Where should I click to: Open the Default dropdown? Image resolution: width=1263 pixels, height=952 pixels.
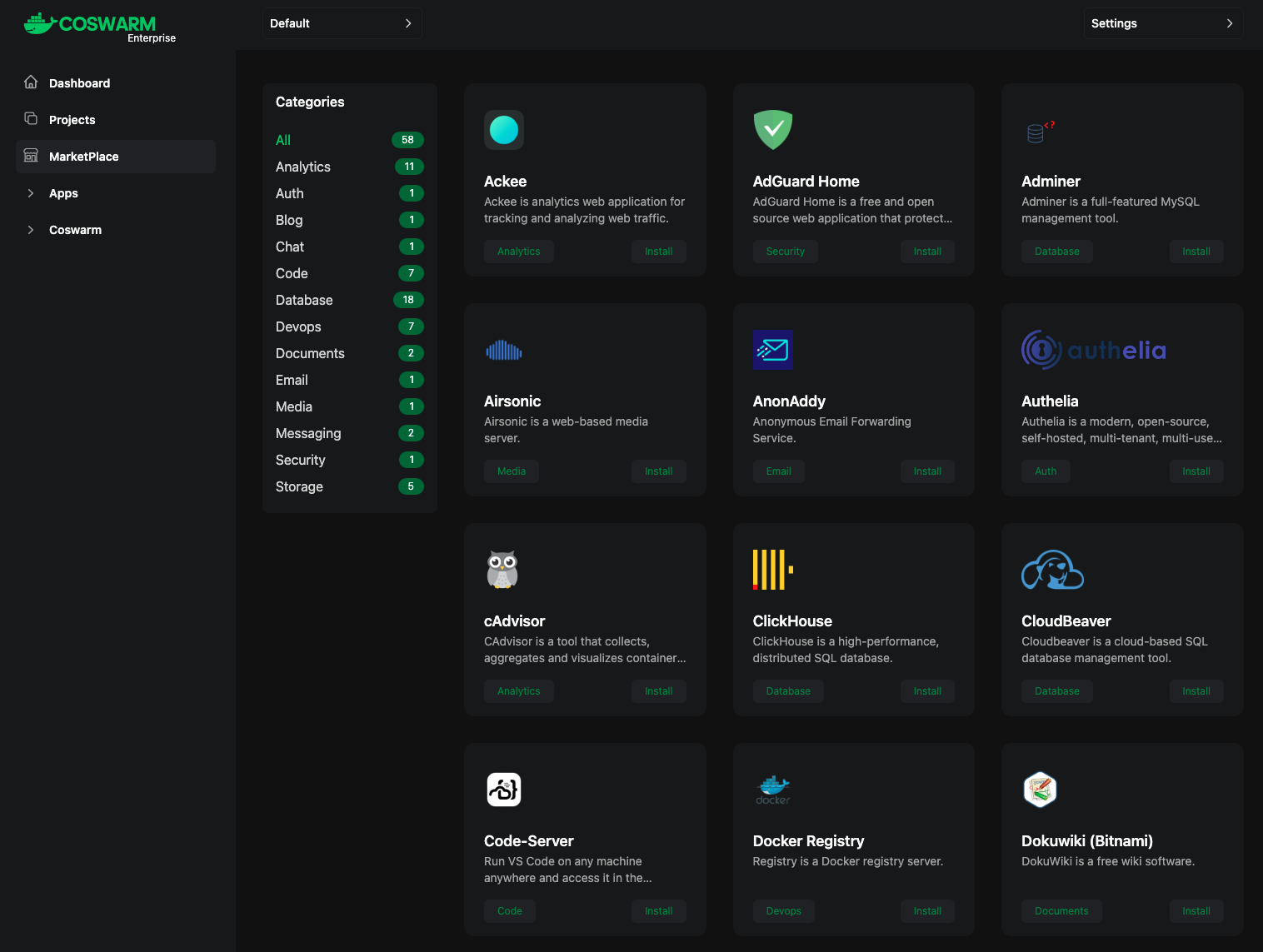(x=342, y=23)
